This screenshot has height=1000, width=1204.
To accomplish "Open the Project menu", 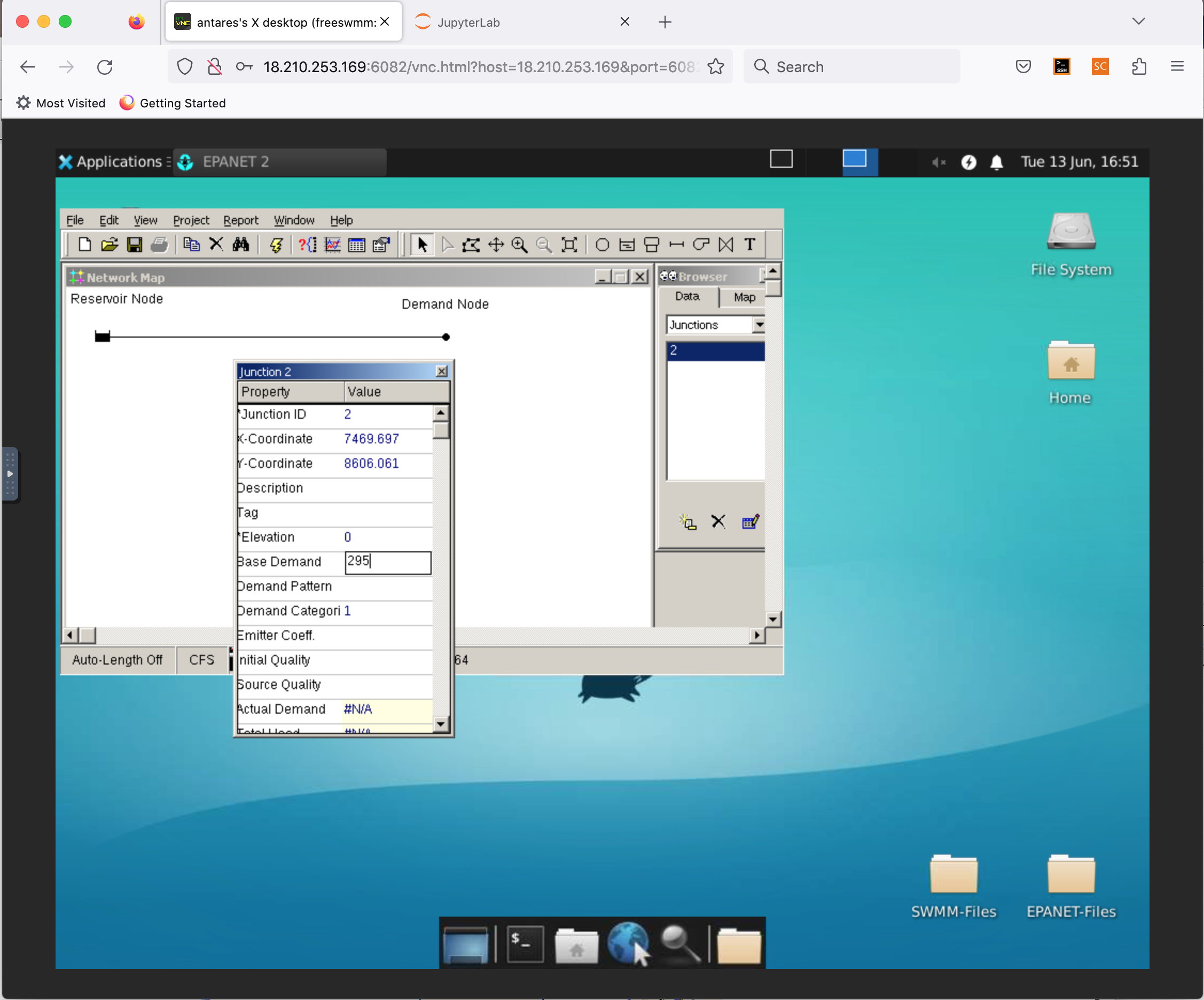I will (x=191, y=220).
